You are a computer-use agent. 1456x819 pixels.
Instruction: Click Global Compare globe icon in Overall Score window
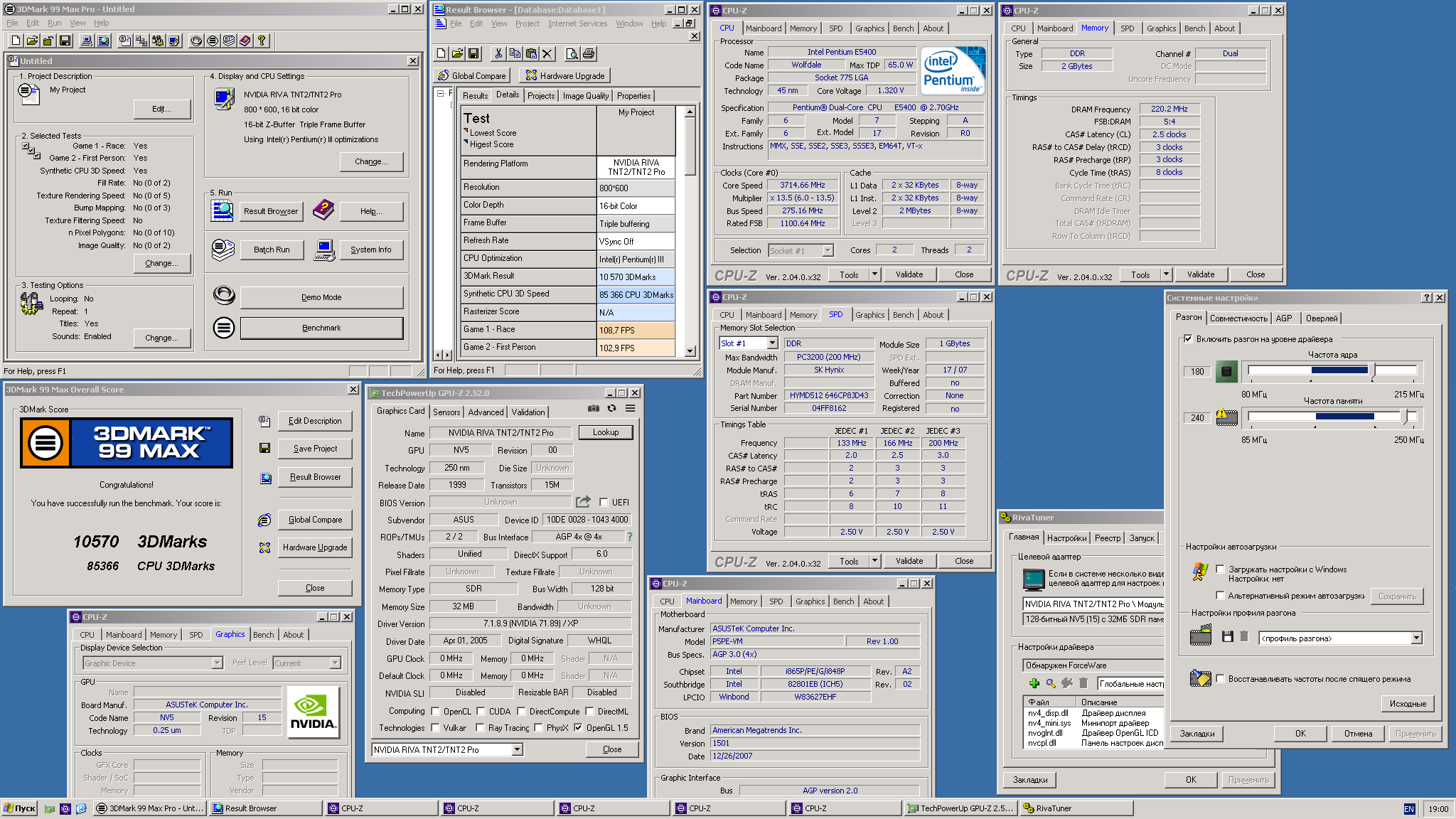pos(264,520)
